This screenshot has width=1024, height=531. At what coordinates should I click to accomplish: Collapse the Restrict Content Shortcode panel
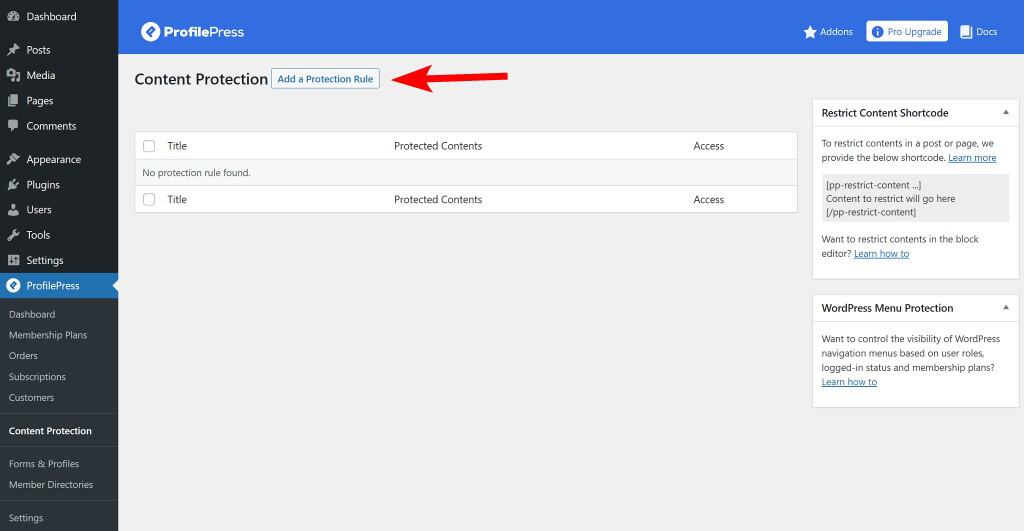pyautogui.click(x=1006, y=112)
